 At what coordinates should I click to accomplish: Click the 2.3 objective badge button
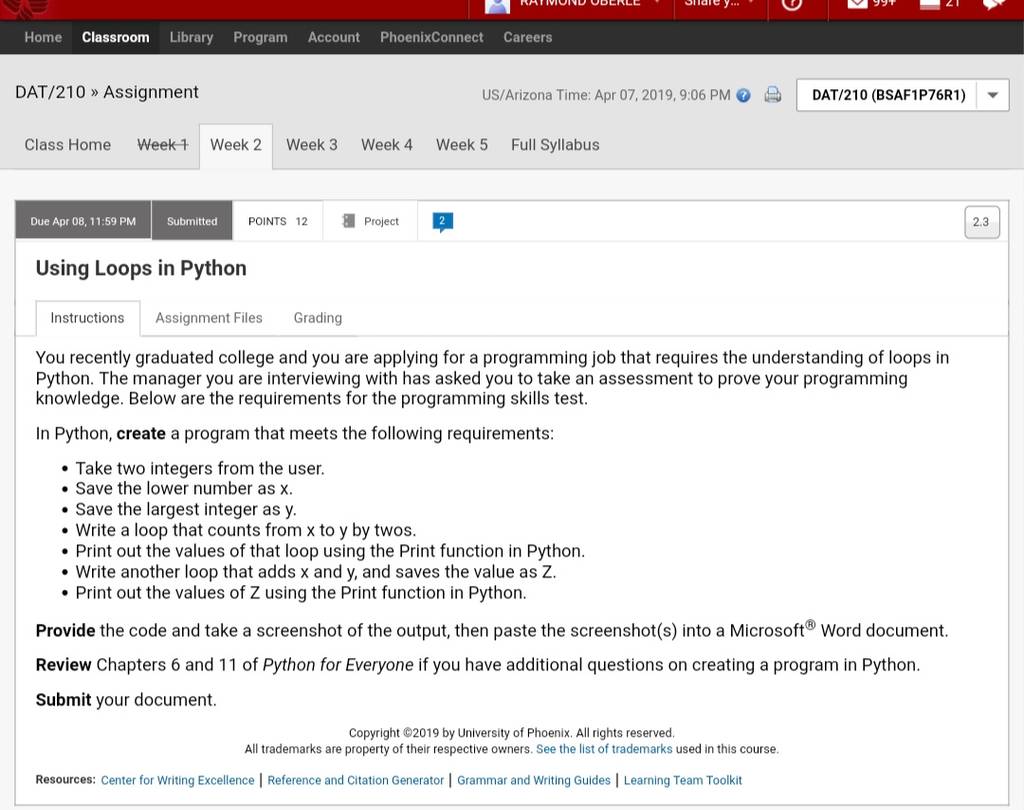(981, 222)
